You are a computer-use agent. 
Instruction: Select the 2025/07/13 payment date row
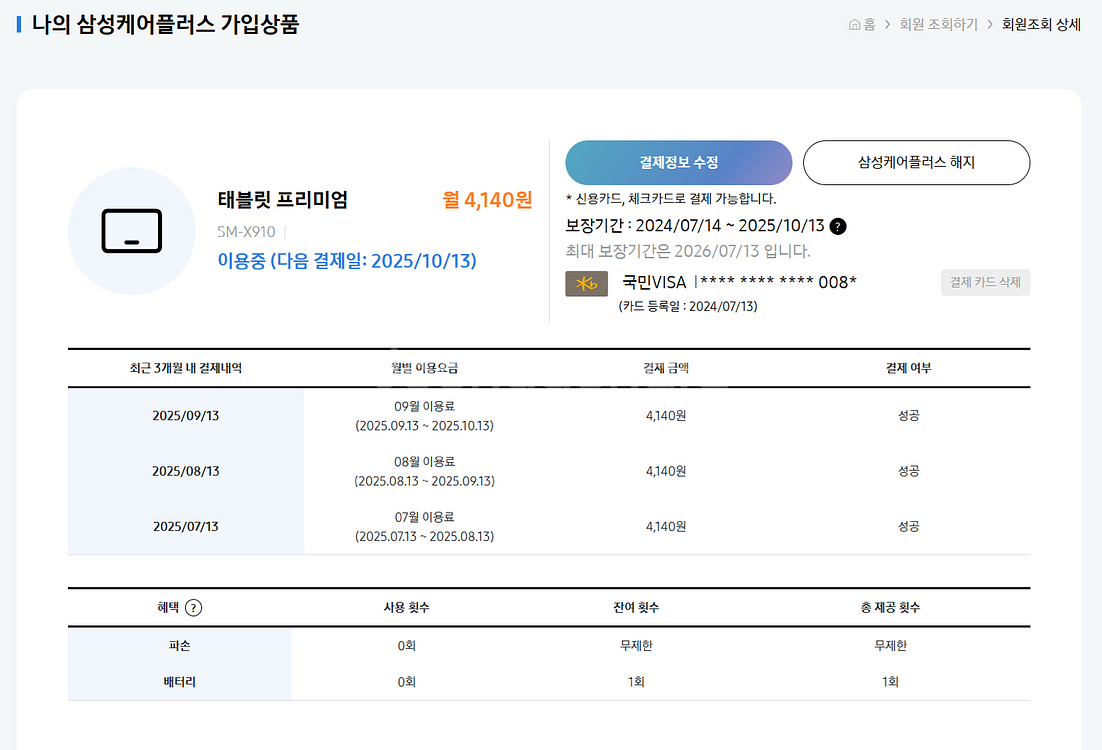click(x=185, y=526)
